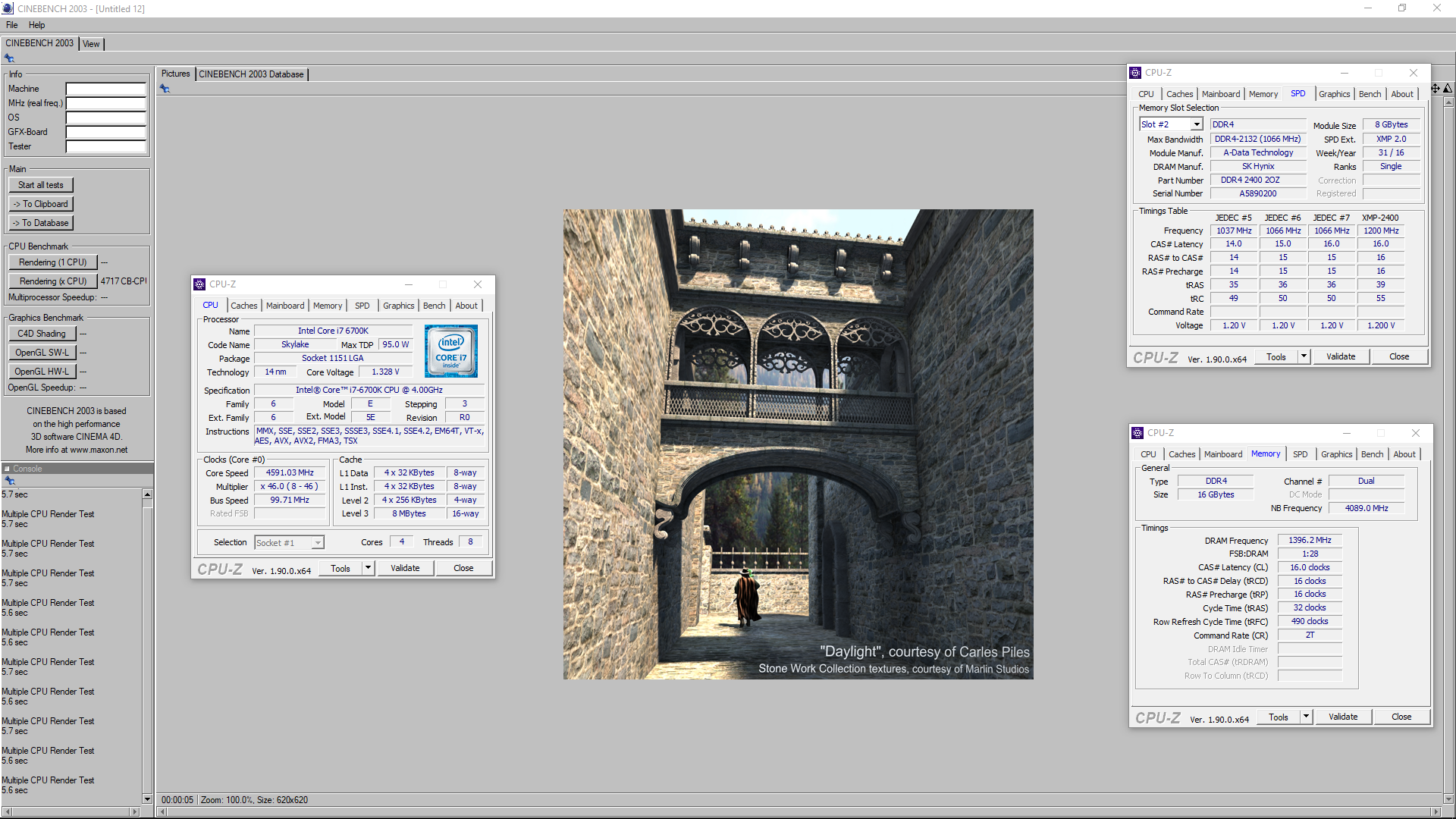Click the Tools button in the CPU-Z SPD window
The height and width of the screenshot is (819, 1456).
[x=1276, y=356]
